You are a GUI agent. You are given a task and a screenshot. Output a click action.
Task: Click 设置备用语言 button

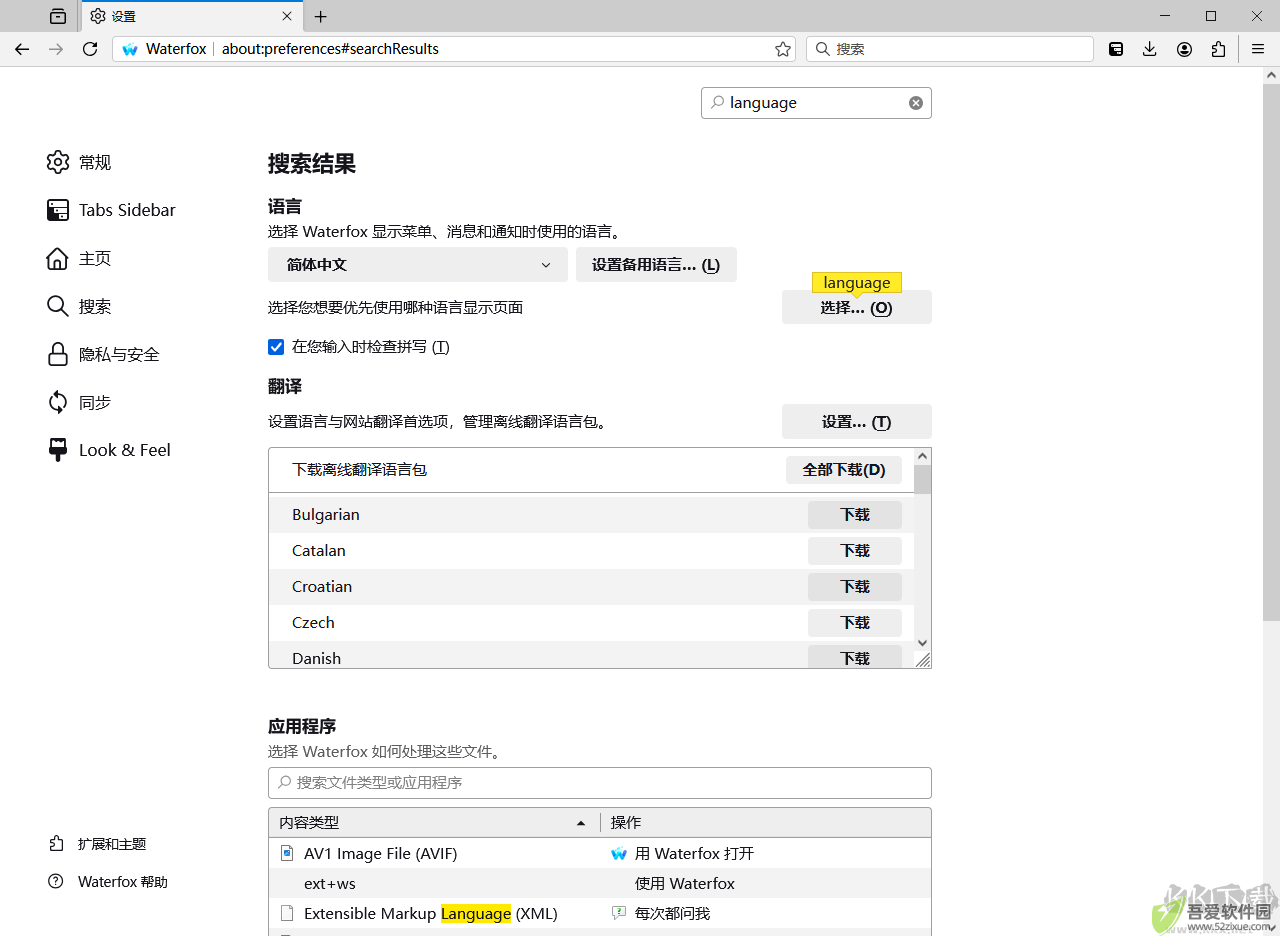[656, 265]
